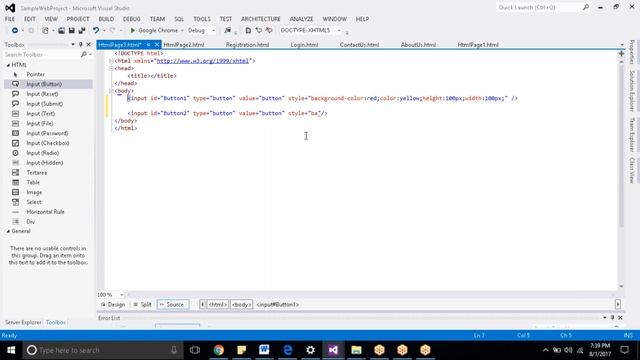The image size is (640, 360).
Task: Open the TOOLS menu
Action: pos(202,19)
